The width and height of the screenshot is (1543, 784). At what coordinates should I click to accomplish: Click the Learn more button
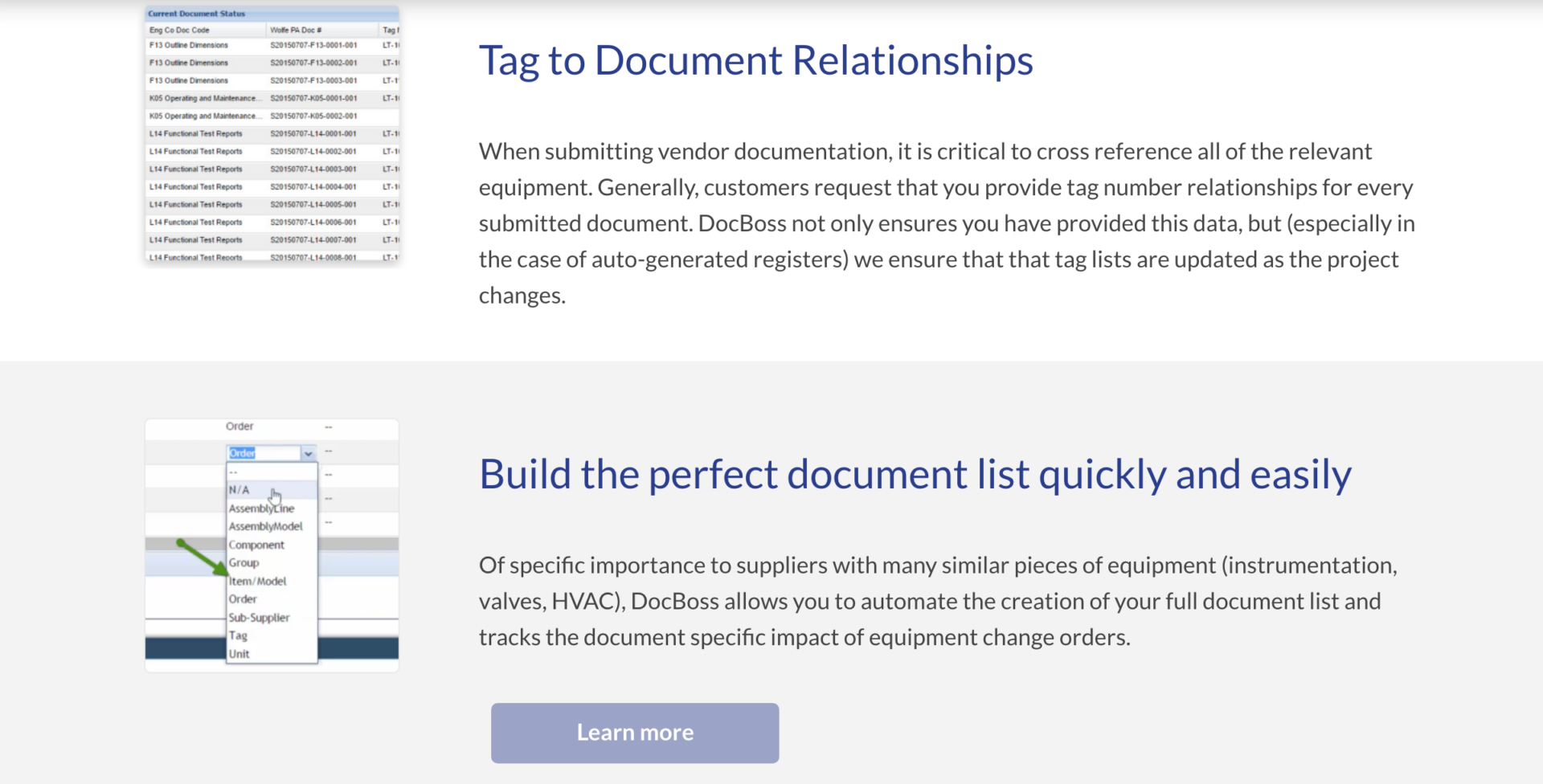point(635,733)
